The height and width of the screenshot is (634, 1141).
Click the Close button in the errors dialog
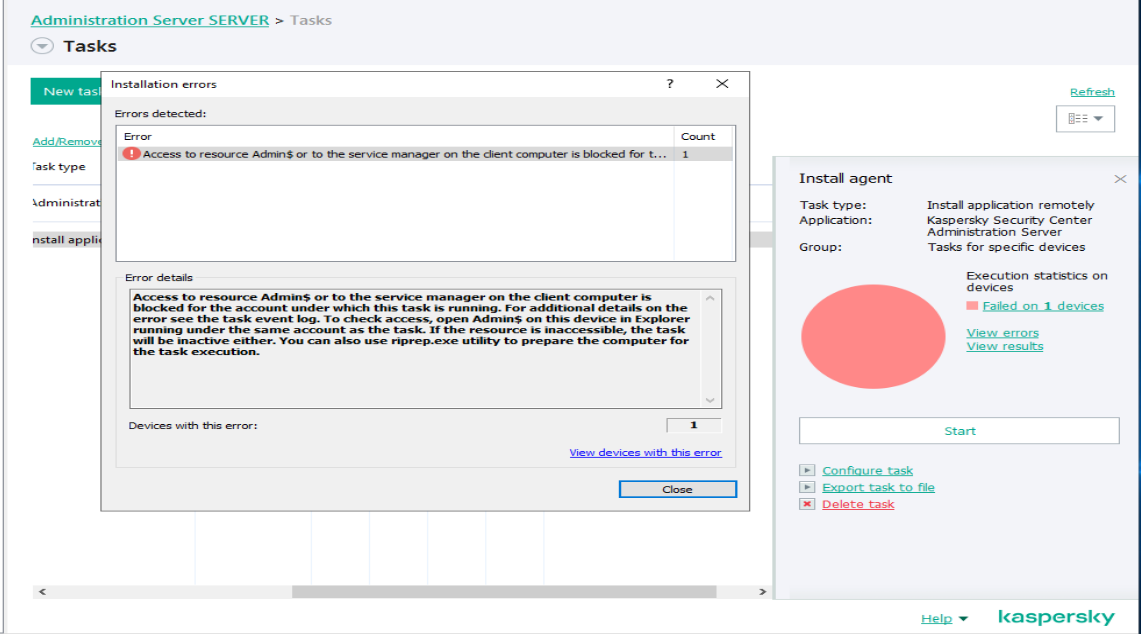[677, 489]
